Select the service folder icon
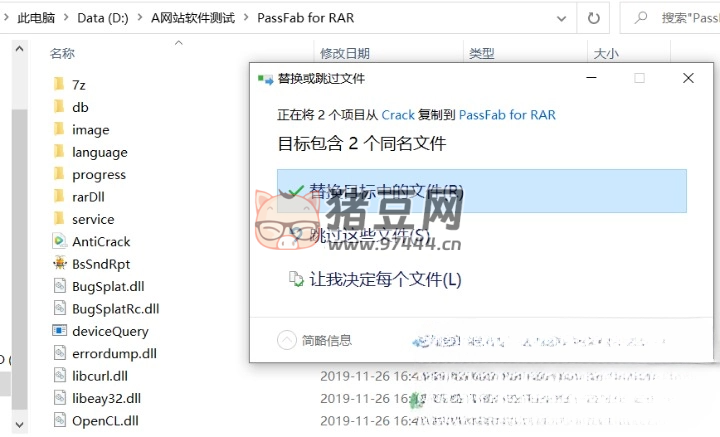 click(x=59, y=219)
